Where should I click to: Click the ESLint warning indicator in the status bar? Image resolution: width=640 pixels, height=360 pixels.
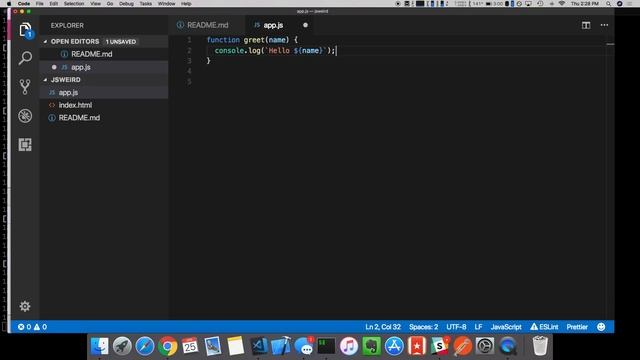pyautogui.click(x=544, y=327)
